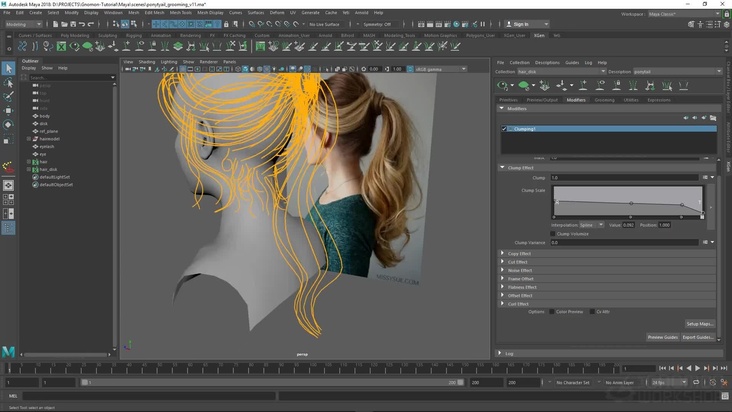Open the Deform menu

(277, 13)
